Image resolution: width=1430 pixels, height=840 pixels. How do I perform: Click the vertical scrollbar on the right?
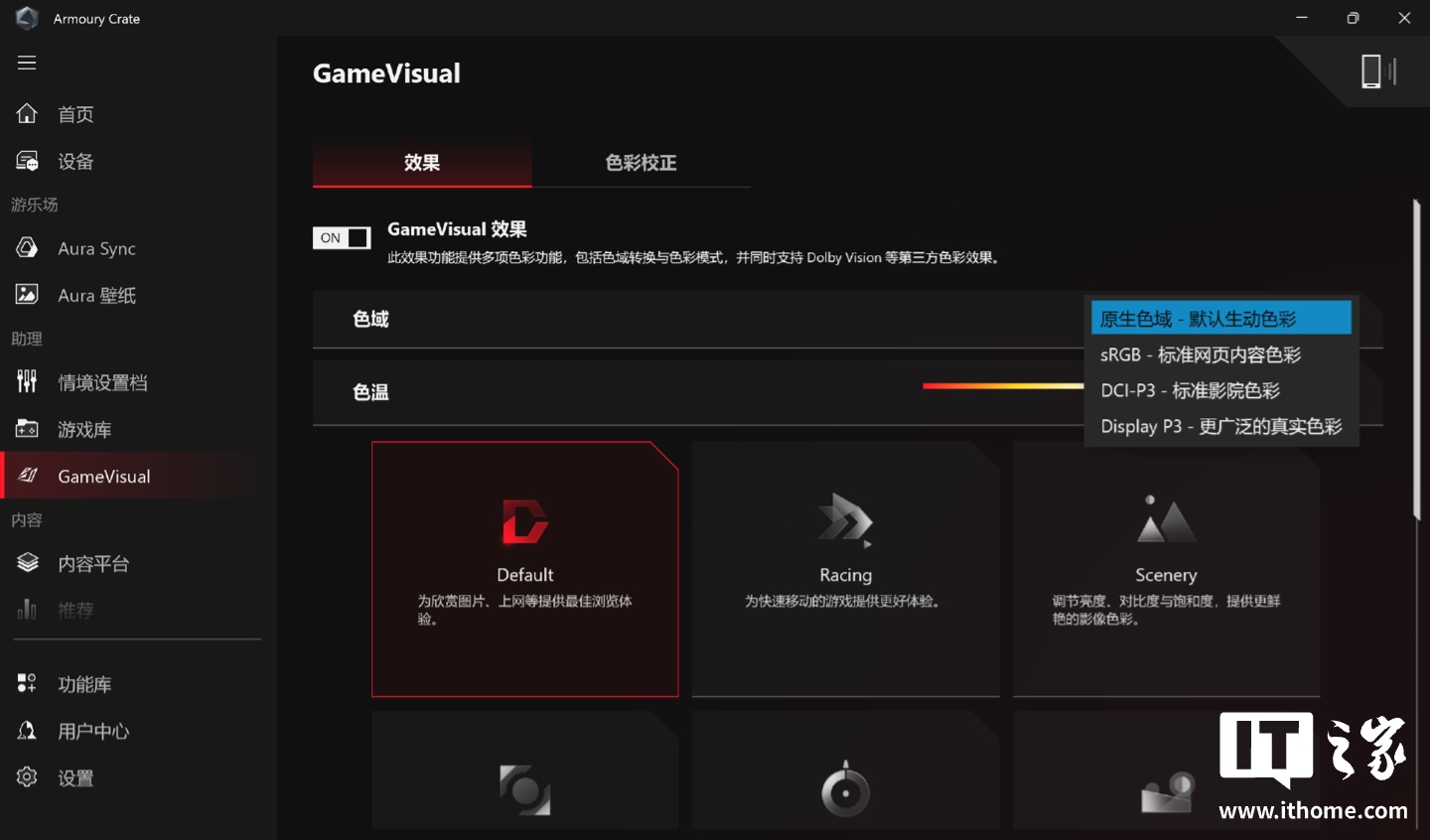1417,357
